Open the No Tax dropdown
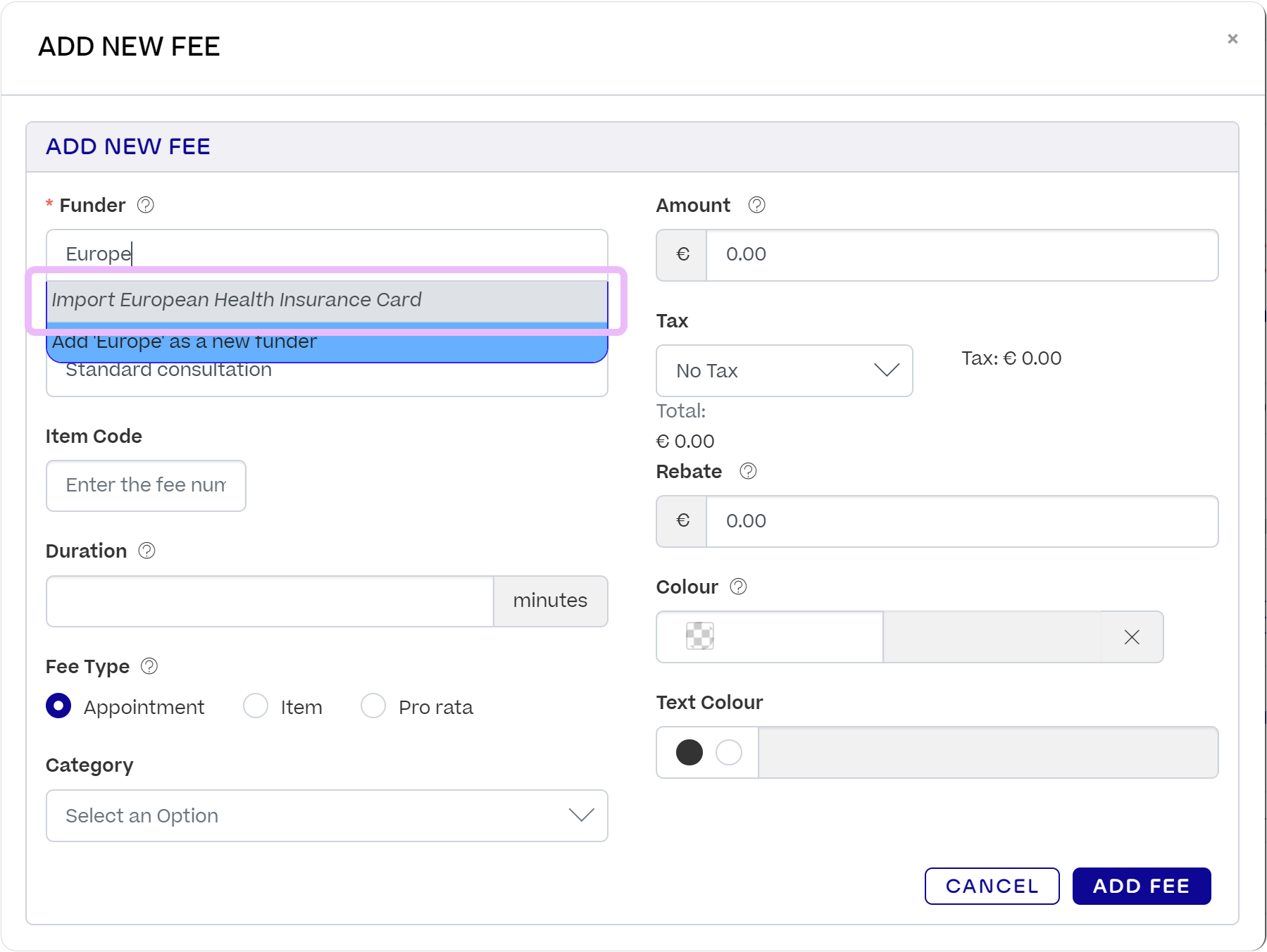The image size is (1267, 952). (785, 370)
